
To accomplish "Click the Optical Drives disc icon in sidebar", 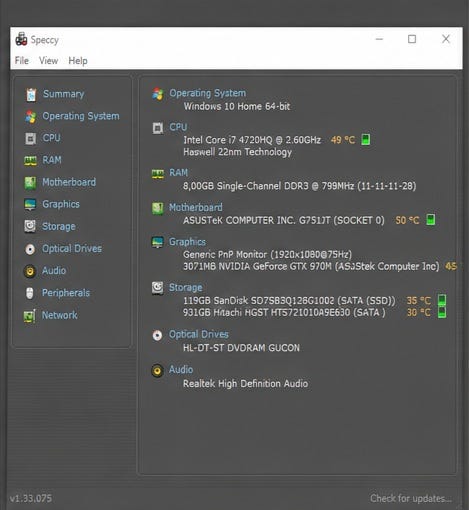I will (30, 249).
